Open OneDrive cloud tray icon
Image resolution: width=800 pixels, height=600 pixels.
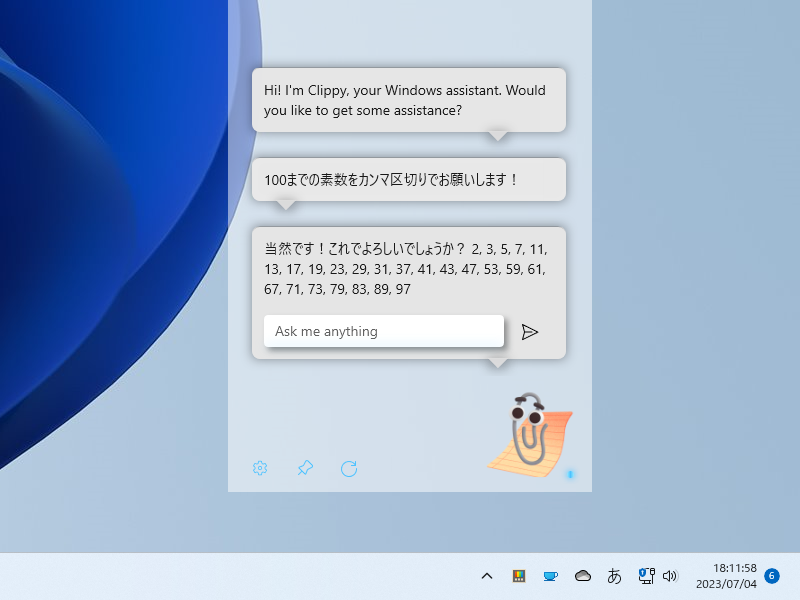tap(580, 576)
